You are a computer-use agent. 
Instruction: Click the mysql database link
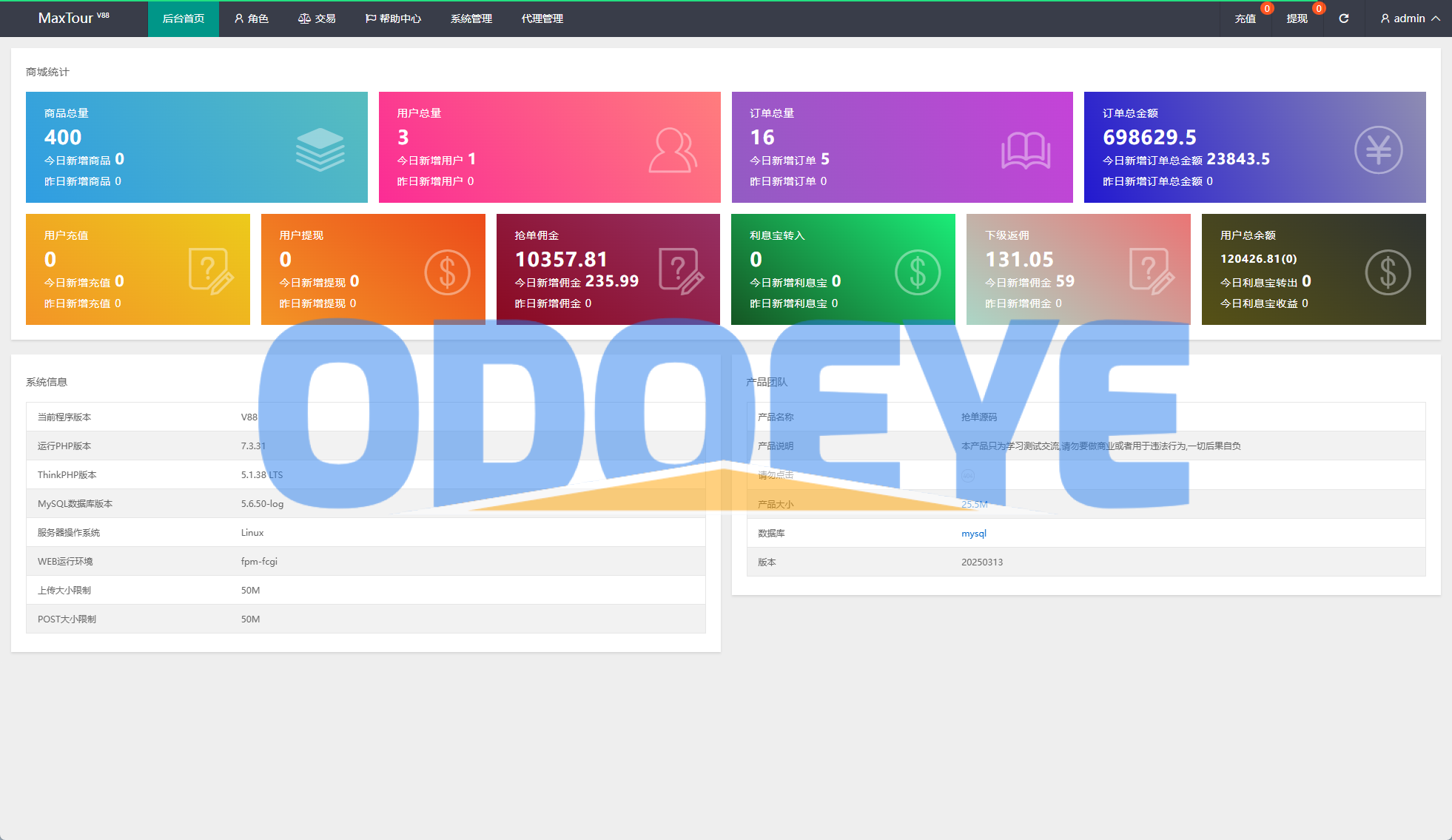[x=973, y=534]
